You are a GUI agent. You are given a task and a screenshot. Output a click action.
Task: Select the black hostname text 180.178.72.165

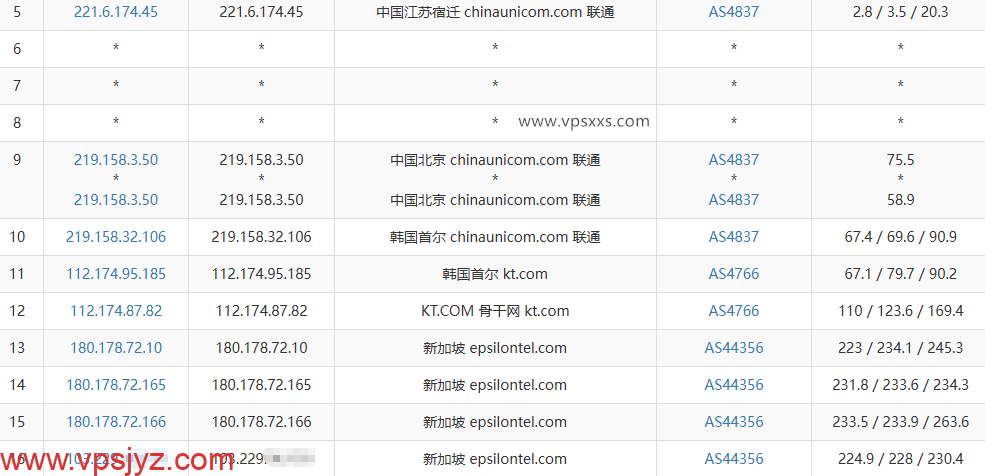click(261, 385)
